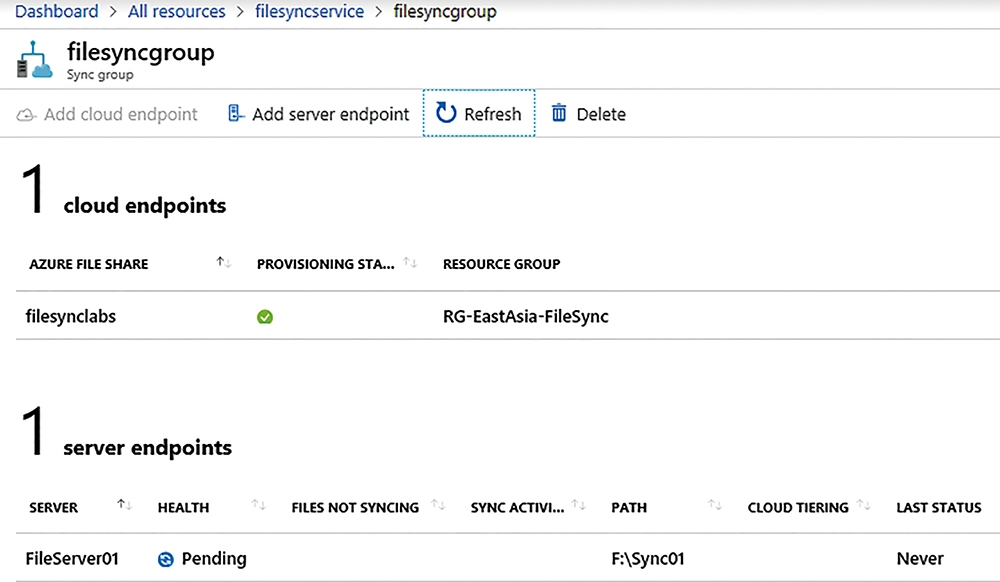
Task: Sort by FILES NOT SYNCING arrows
Action: click(x=438, y=505)
